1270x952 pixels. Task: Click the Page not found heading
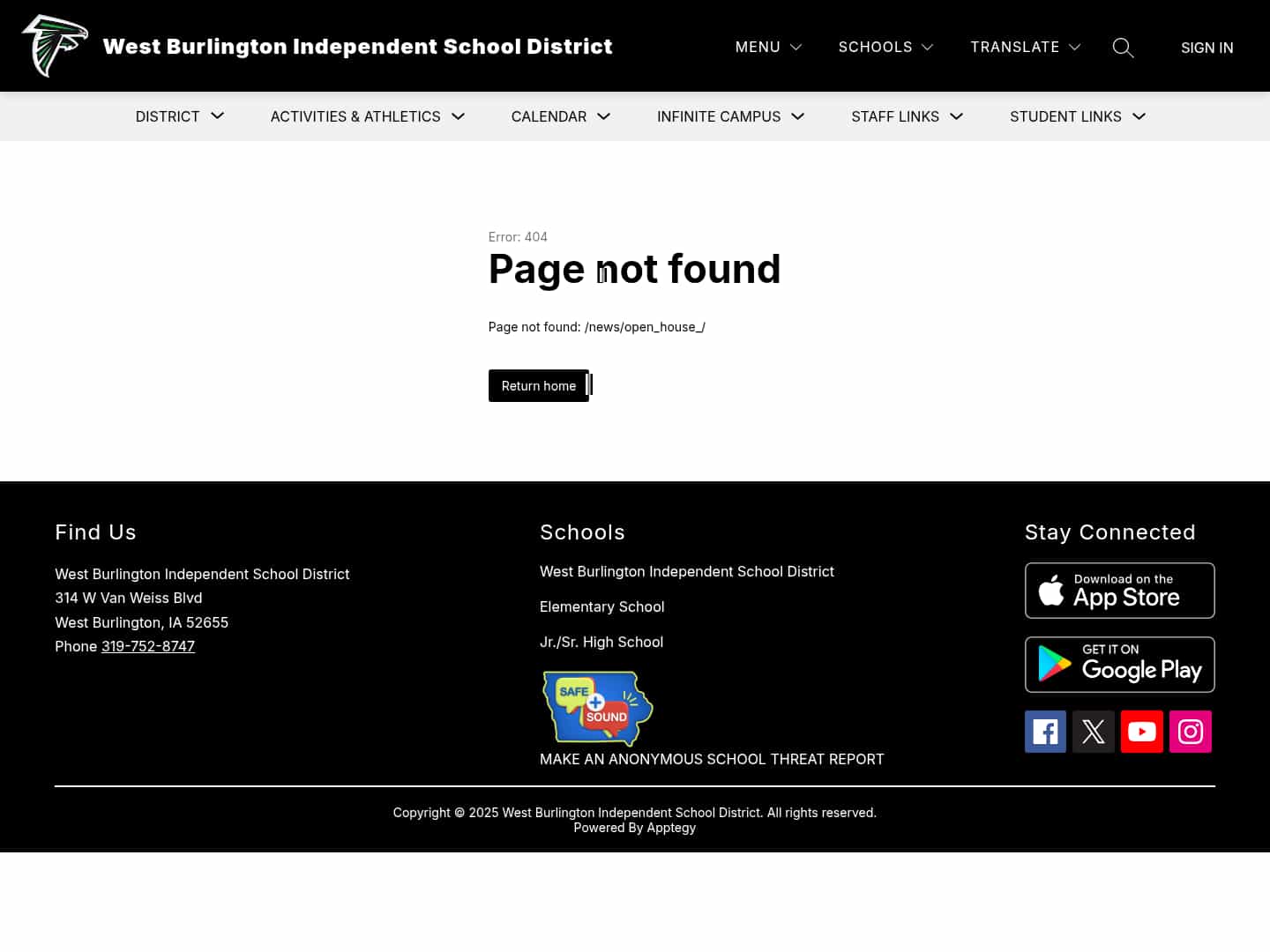click(635, 269)
